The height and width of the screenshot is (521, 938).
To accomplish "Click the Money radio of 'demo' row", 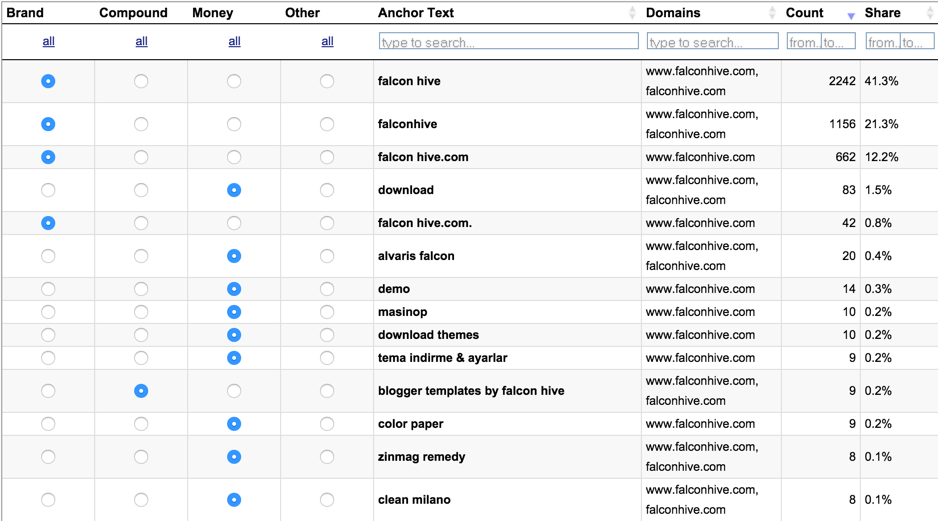I will (x=234, y=289).
